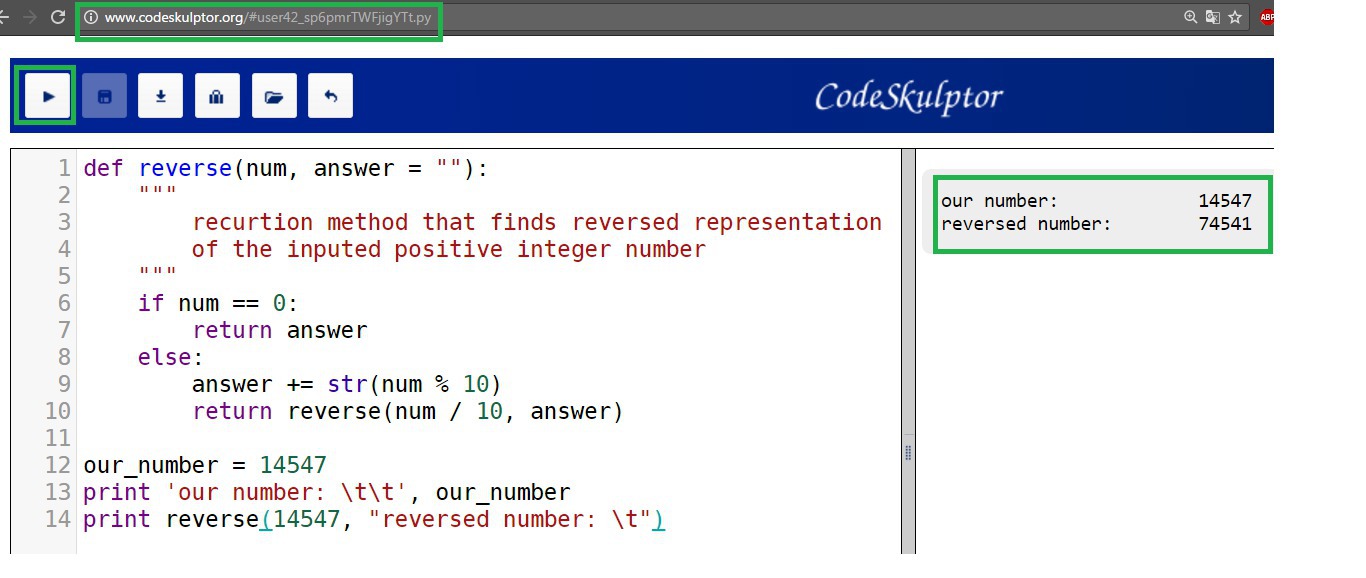Viewport: 1366px width, 578px height.
Task: Click the print 'our number: \t\t' line
Action: point(327,492)
